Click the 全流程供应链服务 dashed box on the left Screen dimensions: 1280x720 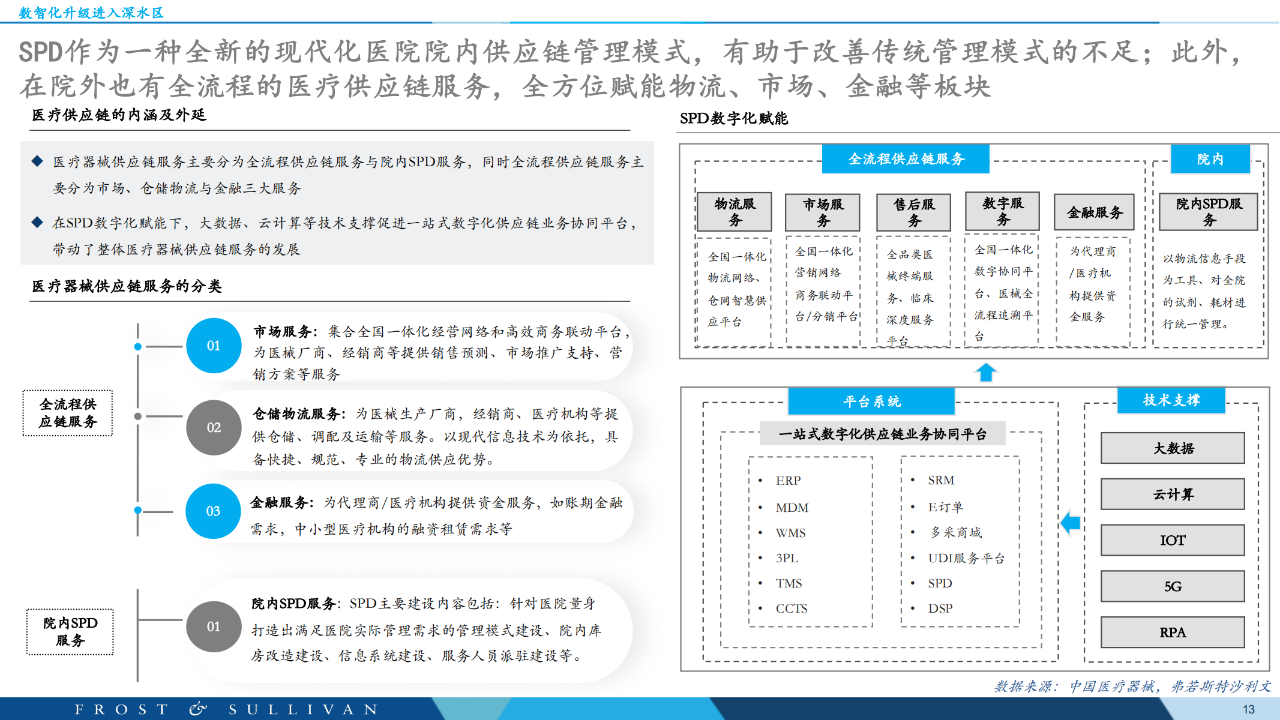pyautogui.click(x=69, y=413)
